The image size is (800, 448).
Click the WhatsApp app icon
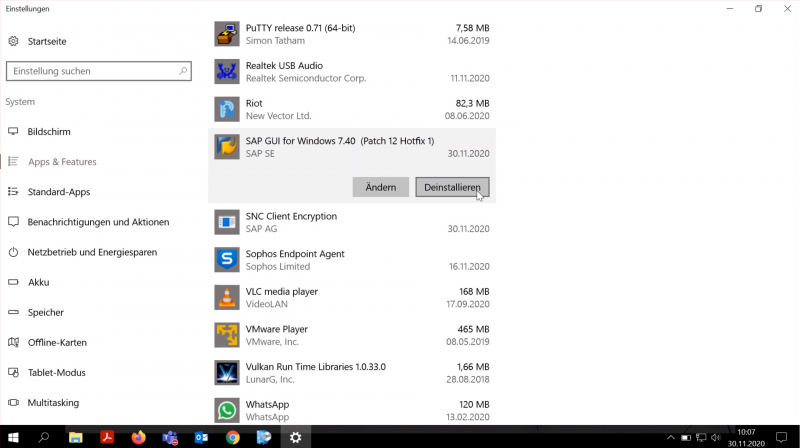(227, 410)
